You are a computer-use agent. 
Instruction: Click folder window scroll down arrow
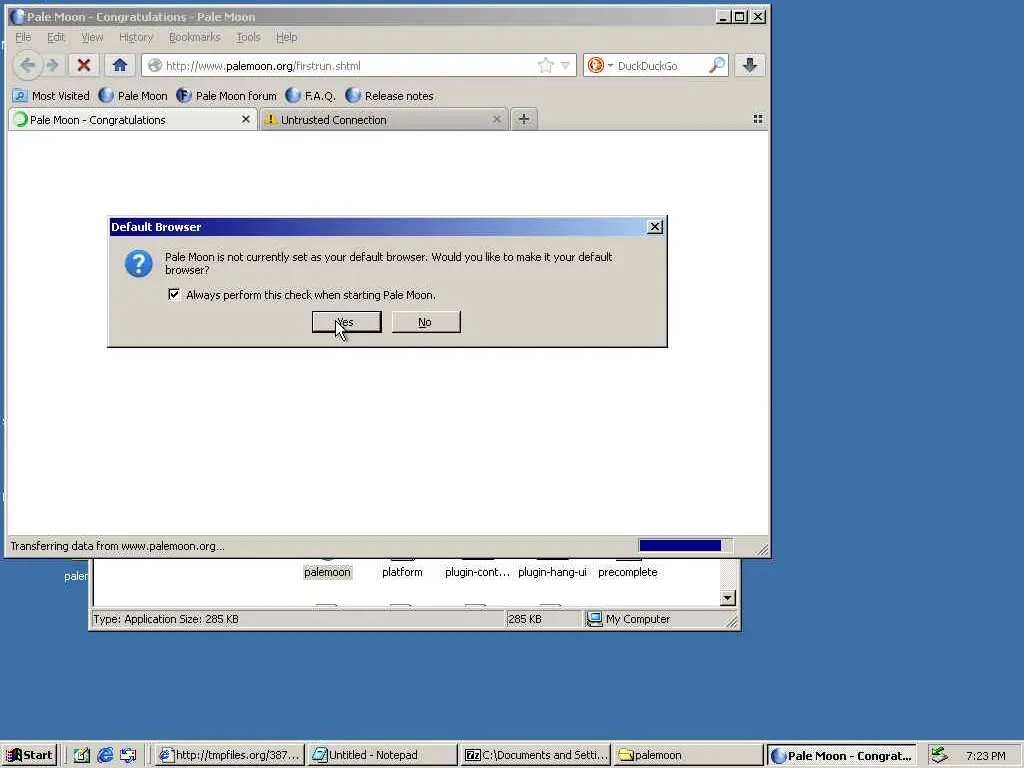coord(728,598)
